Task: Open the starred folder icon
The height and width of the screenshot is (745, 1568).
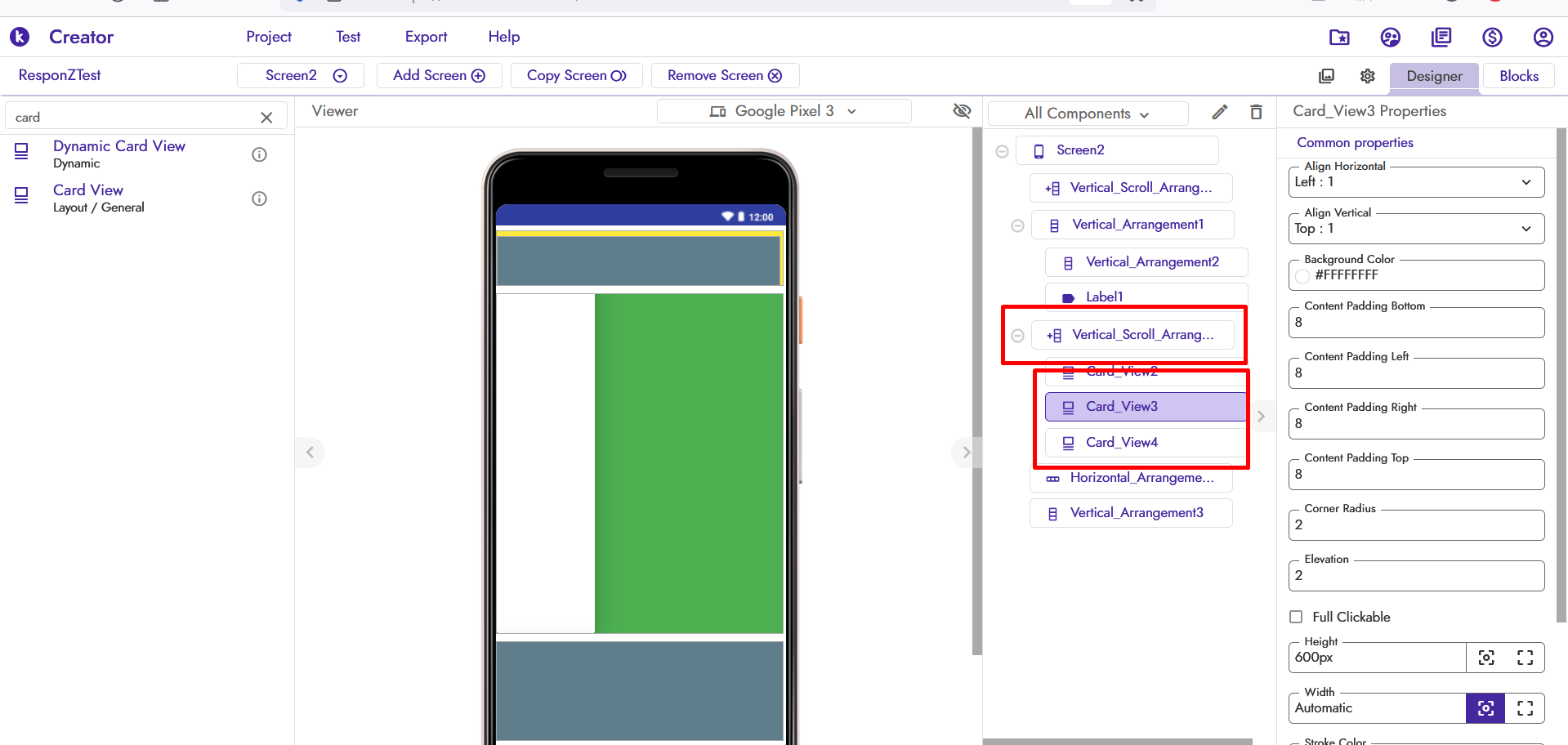Action: pyautogui.click(x=1339, y=37)
